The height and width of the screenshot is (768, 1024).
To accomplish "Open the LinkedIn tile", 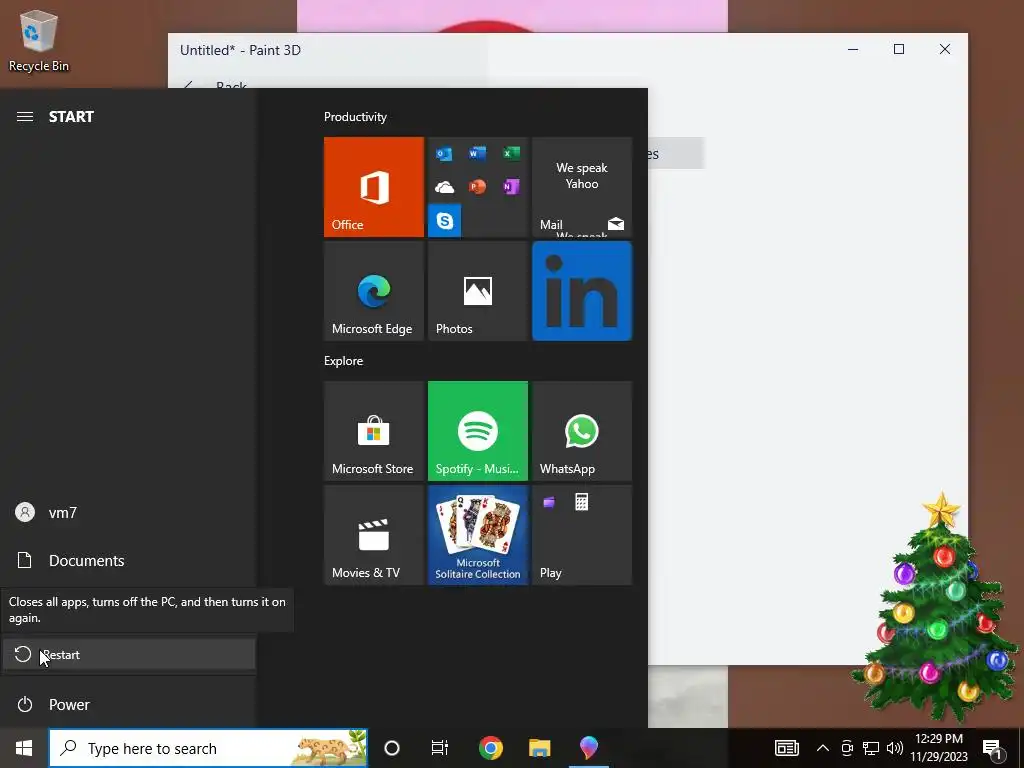I will (582, 291).
